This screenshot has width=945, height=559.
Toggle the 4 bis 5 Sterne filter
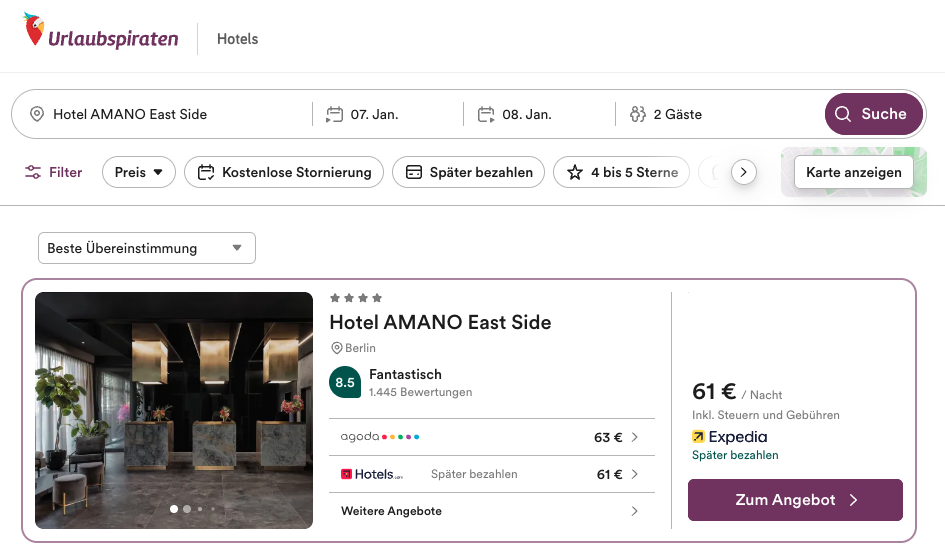pos(621,172)
